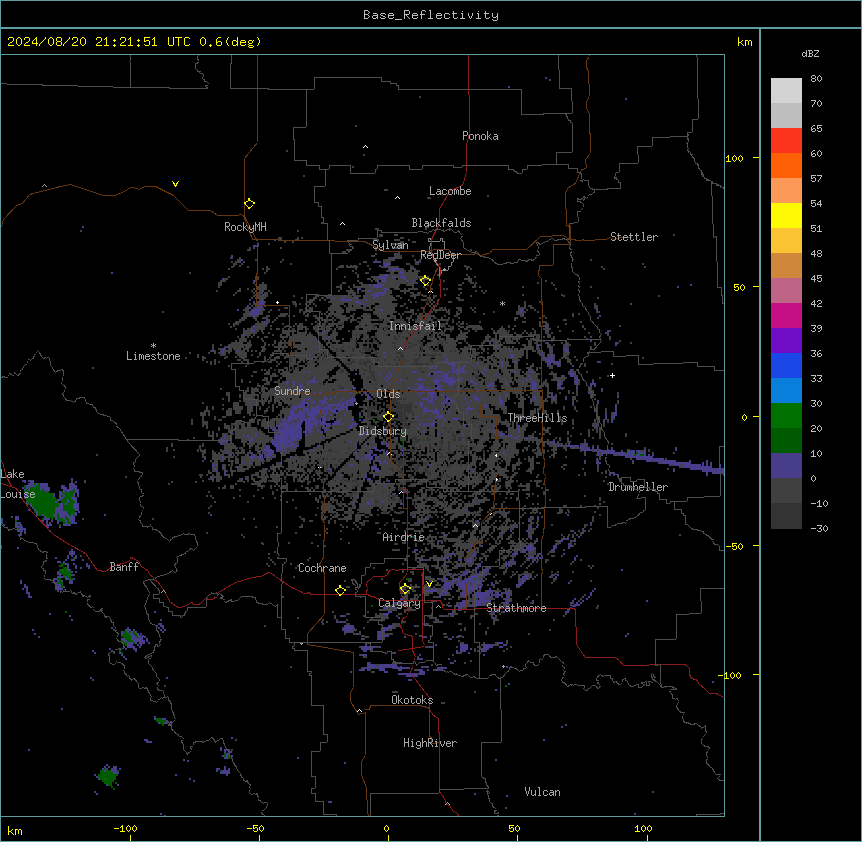Click the Ponoka city label
The width and height of the screenshot is (862, 842).
point(480,136)
